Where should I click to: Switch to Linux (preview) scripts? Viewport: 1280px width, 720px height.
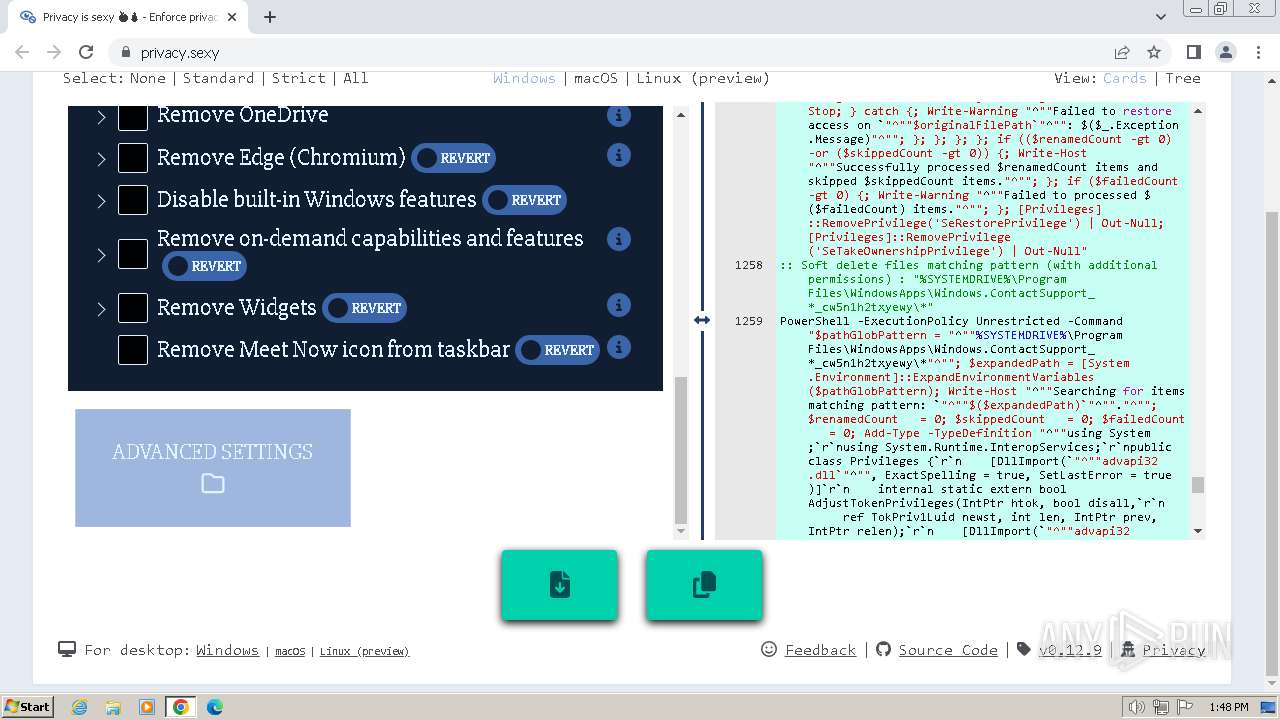point(703,78)
